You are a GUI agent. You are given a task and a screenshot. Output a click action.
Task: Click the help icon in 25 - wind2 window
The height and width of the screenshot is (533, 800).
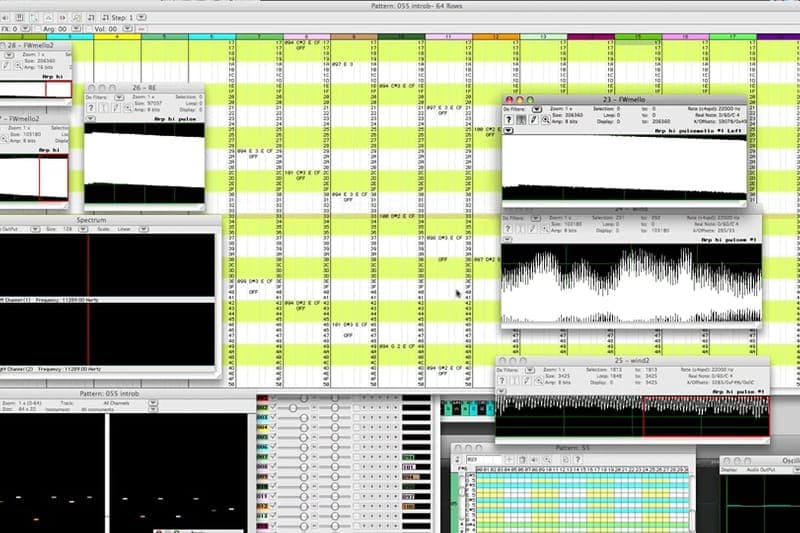(x=502, y=380)
